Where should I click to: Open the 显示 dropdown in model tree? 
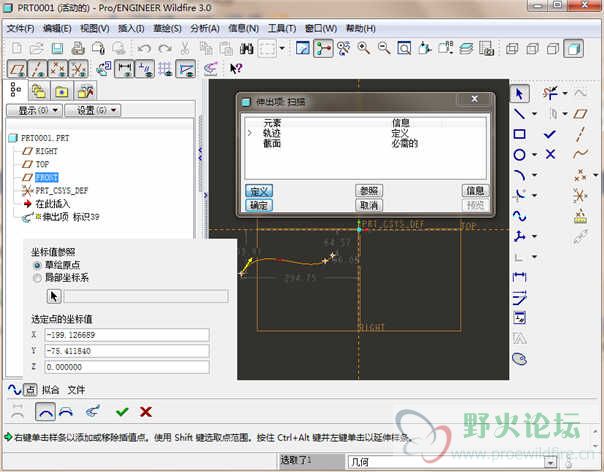[35, 111]
